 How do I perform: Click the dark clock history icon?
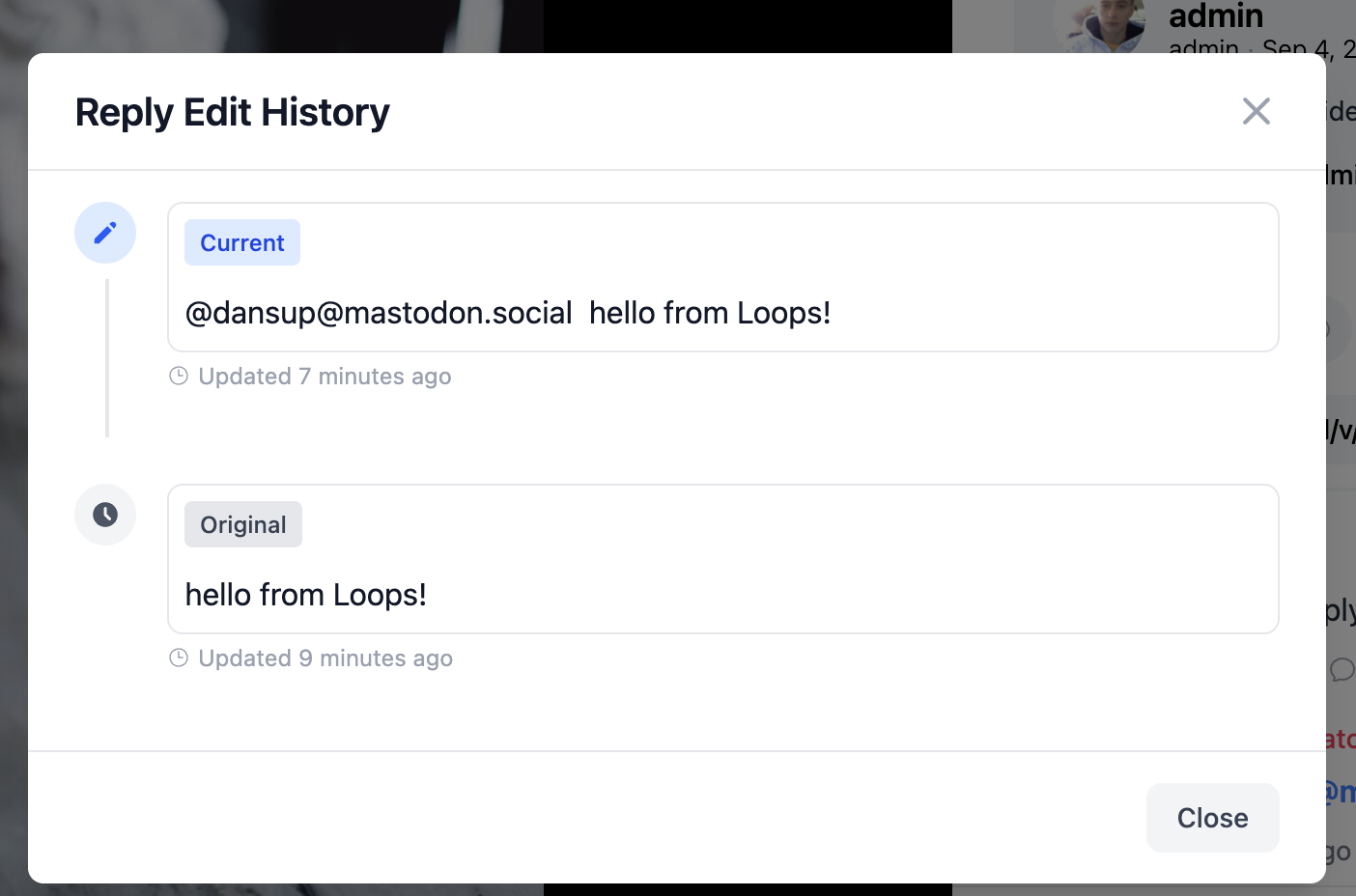105,515
